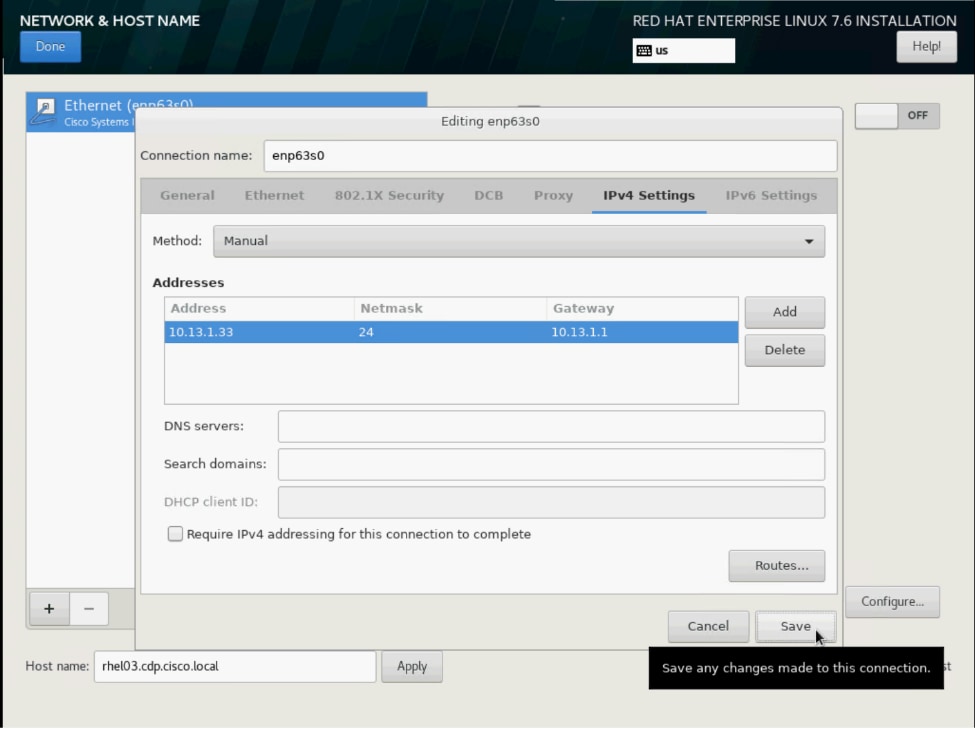Click inside the DNS servers field
The width and height of the screenshot is (975, 729).
point(550,426)
